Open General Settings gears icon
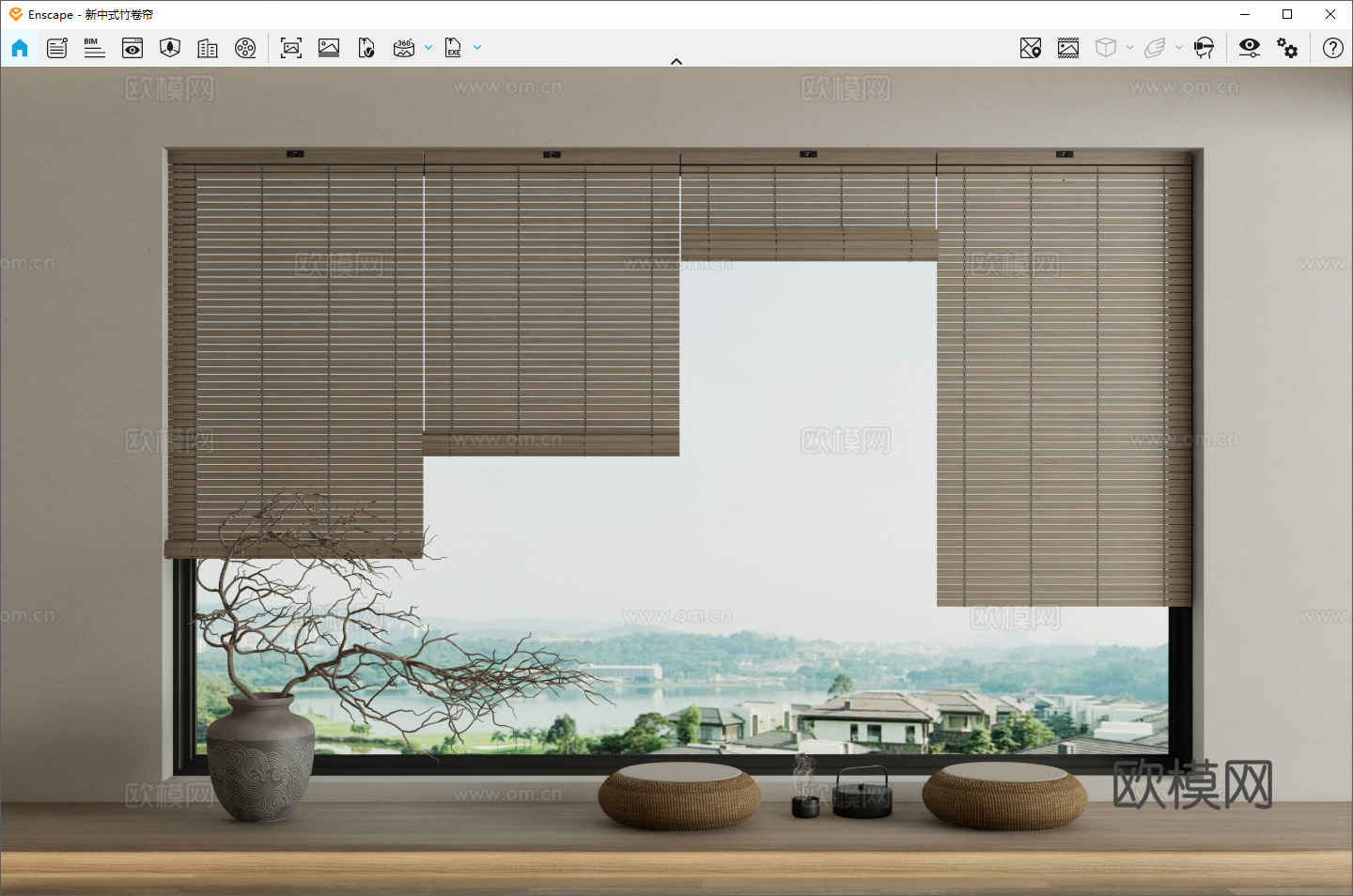This screenshot has height=896, width=1353. [1287, 48]
